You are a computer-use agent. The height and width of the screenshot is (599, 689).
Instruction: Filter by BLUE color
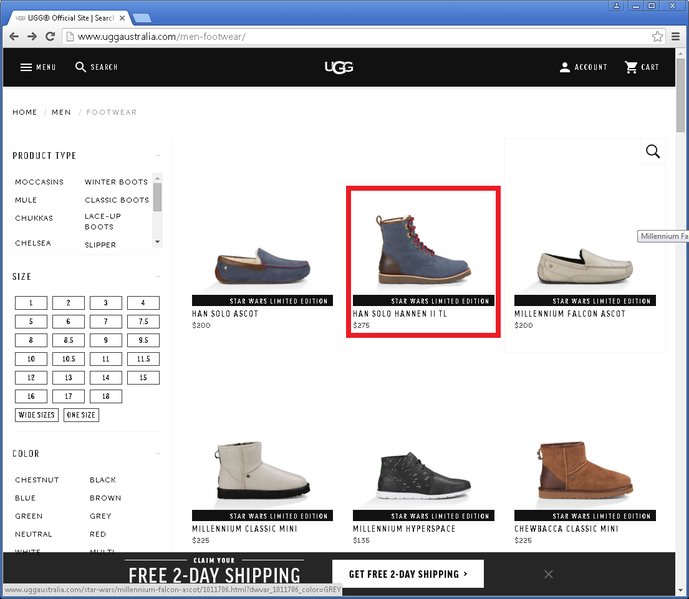tap(25, 498)
